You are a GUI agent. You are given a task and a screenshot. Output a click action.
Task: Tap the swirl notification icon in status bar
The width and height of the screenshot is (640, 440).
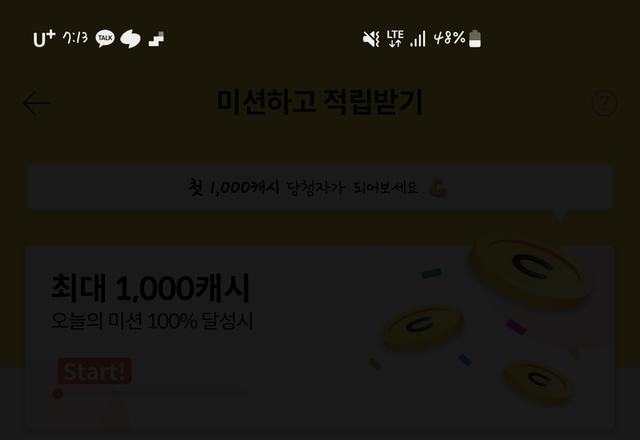pyautogui.click(x=130, y=39)
